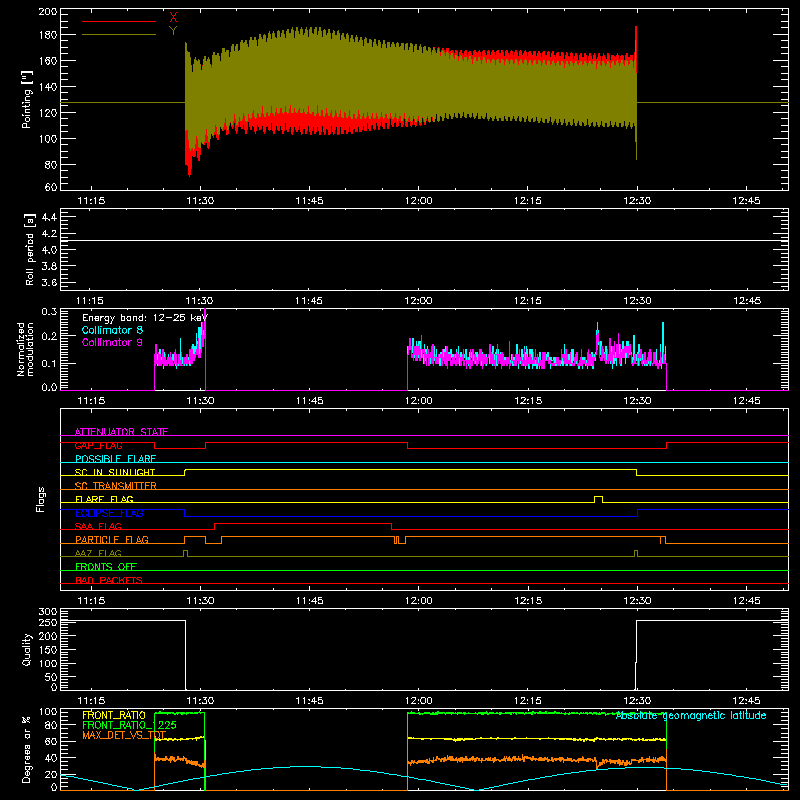Screen dimensions: 800x800
Task: Click the FRONTS_OFF flag label
Action: [x=106, y=566]
